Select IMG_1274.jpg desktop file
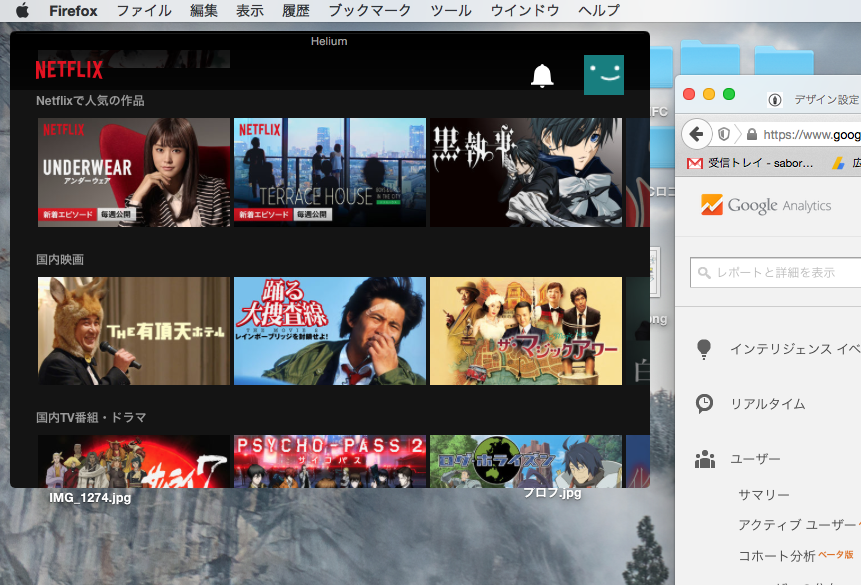The image size is (861, 585). click(x=90, y=498)
